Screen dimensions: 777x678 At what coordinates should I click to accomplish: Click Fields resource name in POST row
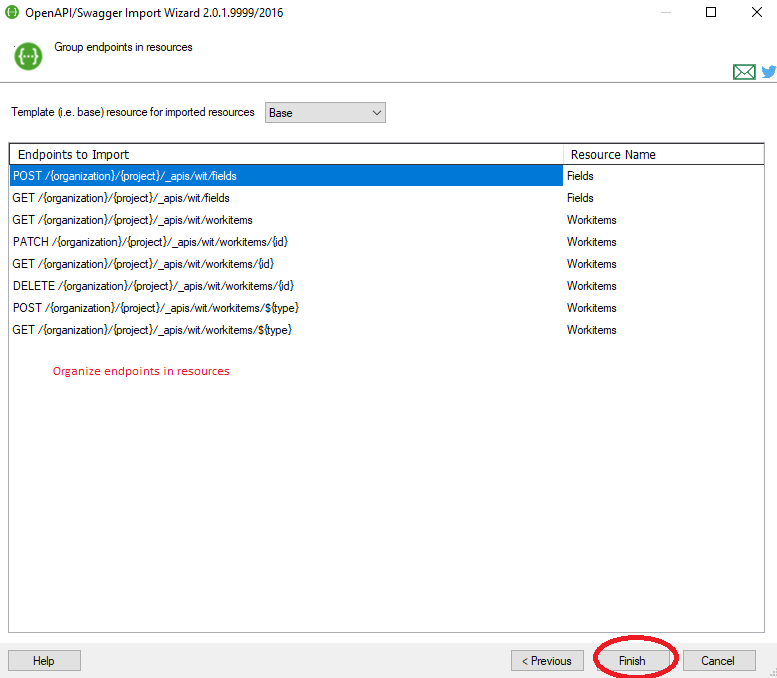(580, 176)
